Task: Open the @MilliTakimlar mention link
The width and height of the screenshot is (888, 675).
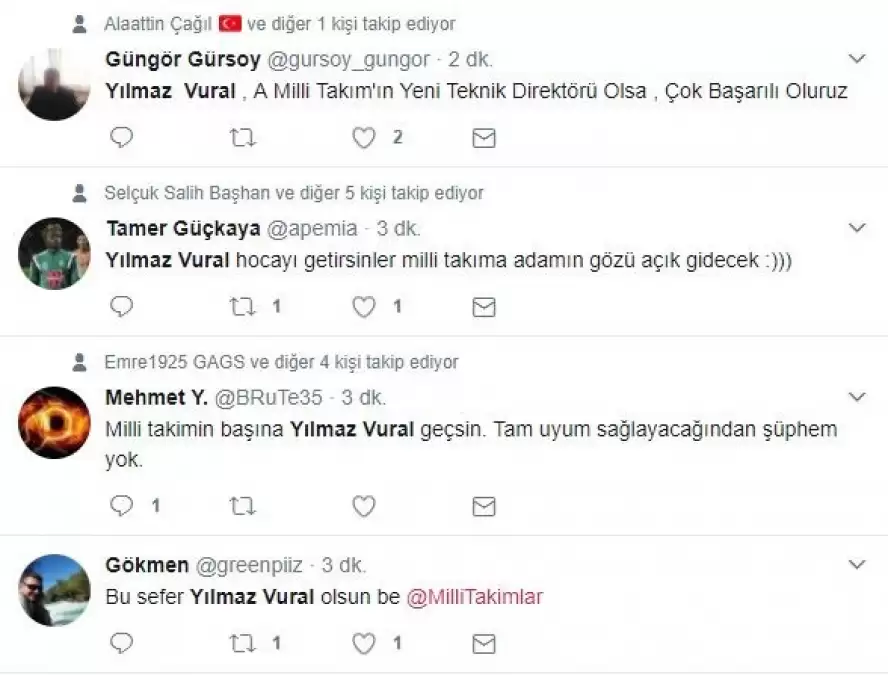Action: [475, 597]
